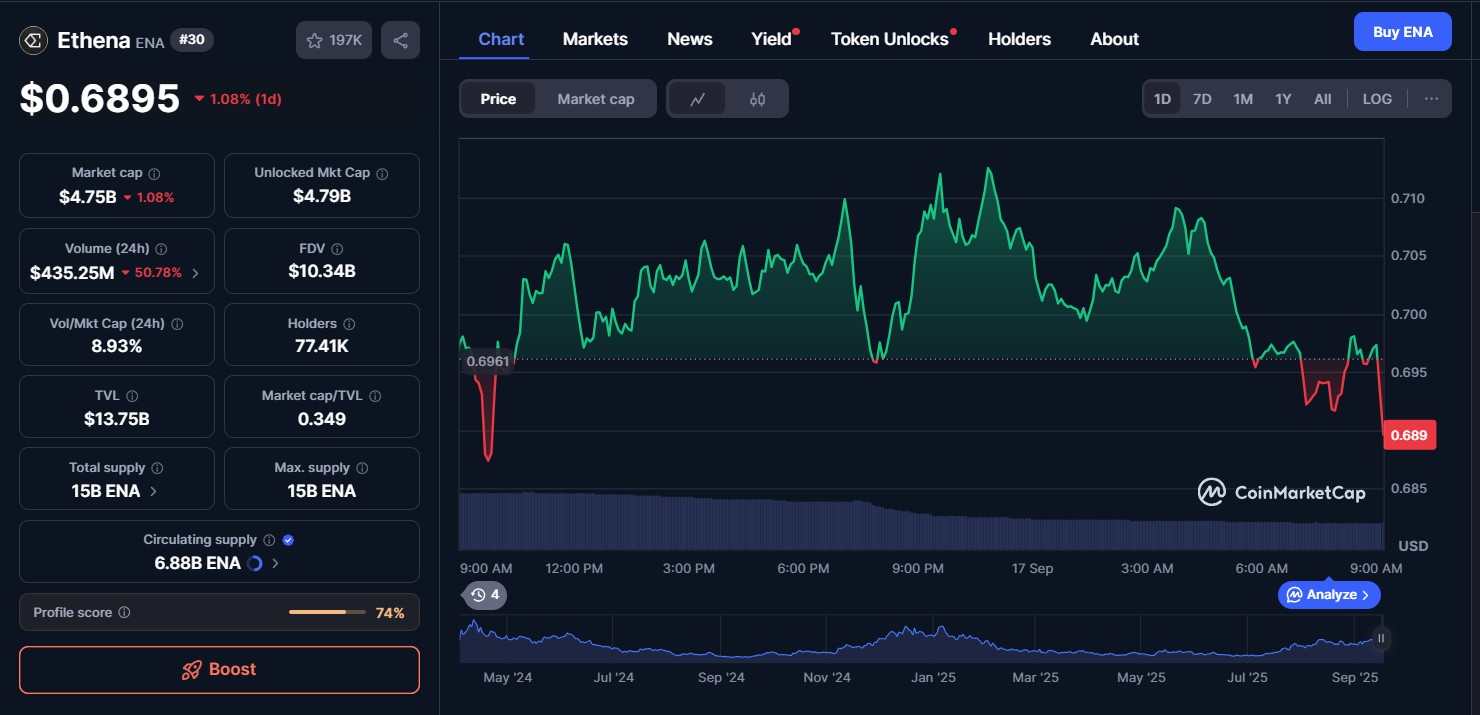Set chart range to 1D

1162,99
